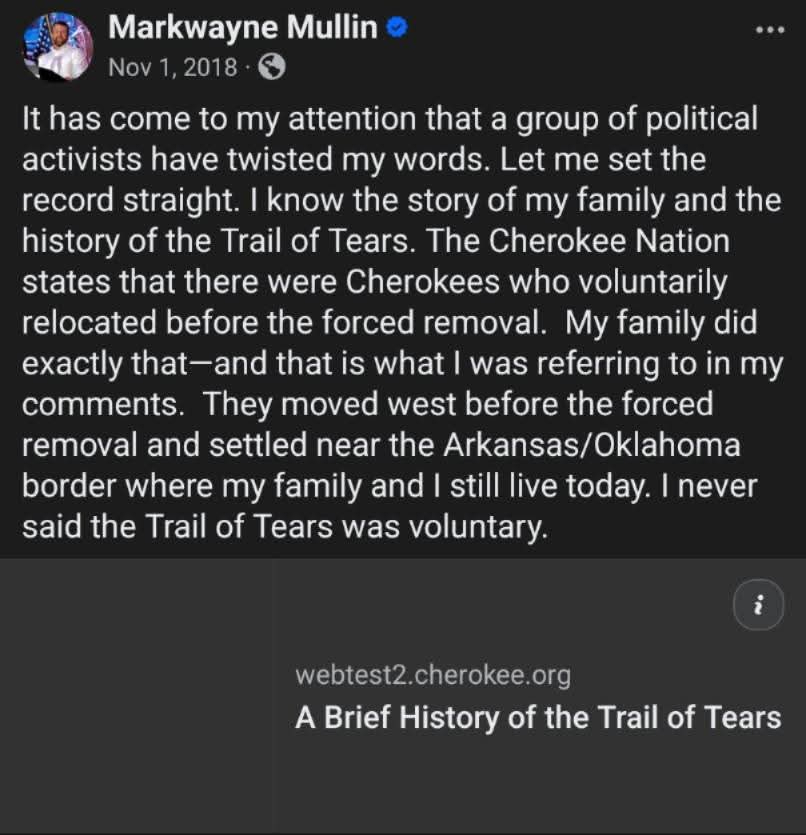Click the verified badge next to the name
Screen dimensions: 806x835
click(397, 28)
